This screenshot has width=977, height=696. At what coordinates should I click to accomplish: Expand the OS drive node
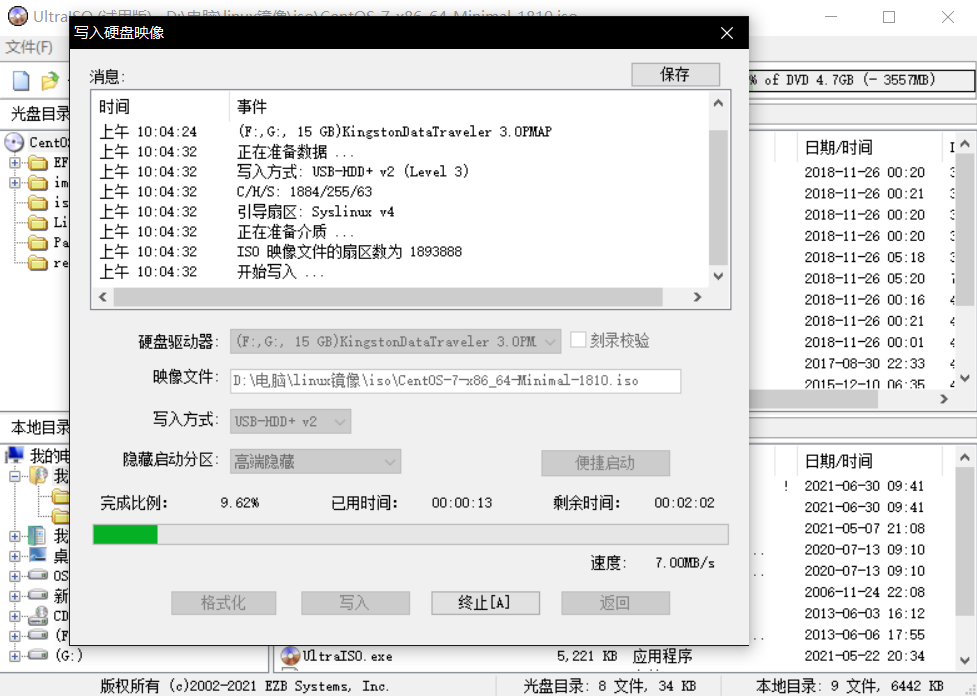coord(15,576)
